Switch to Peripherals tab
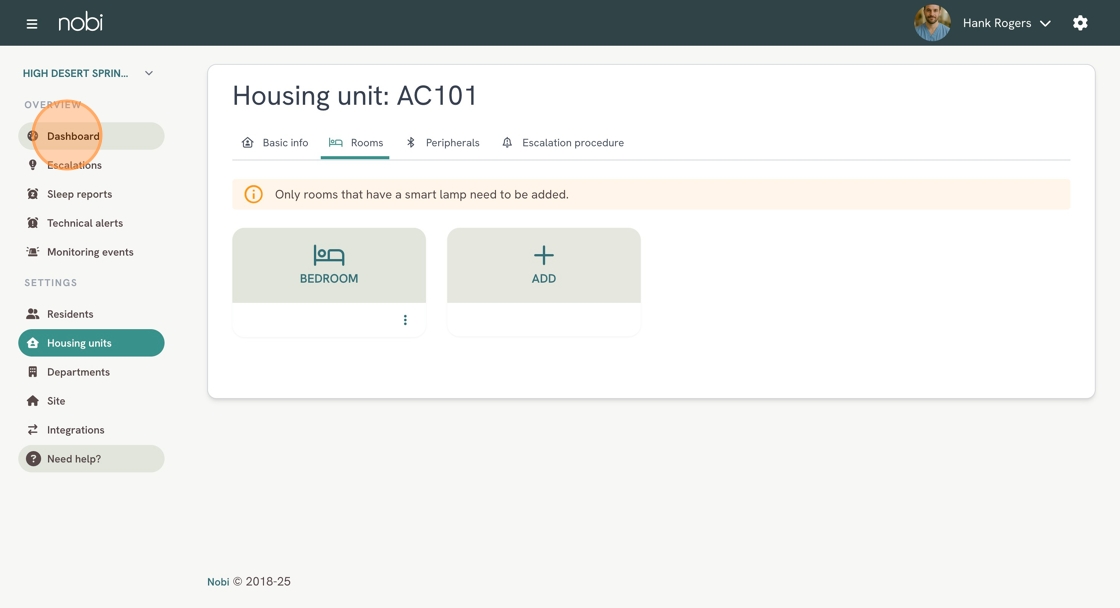The height and width of the screenshot is (608, 1120). (x=443, y=143)
